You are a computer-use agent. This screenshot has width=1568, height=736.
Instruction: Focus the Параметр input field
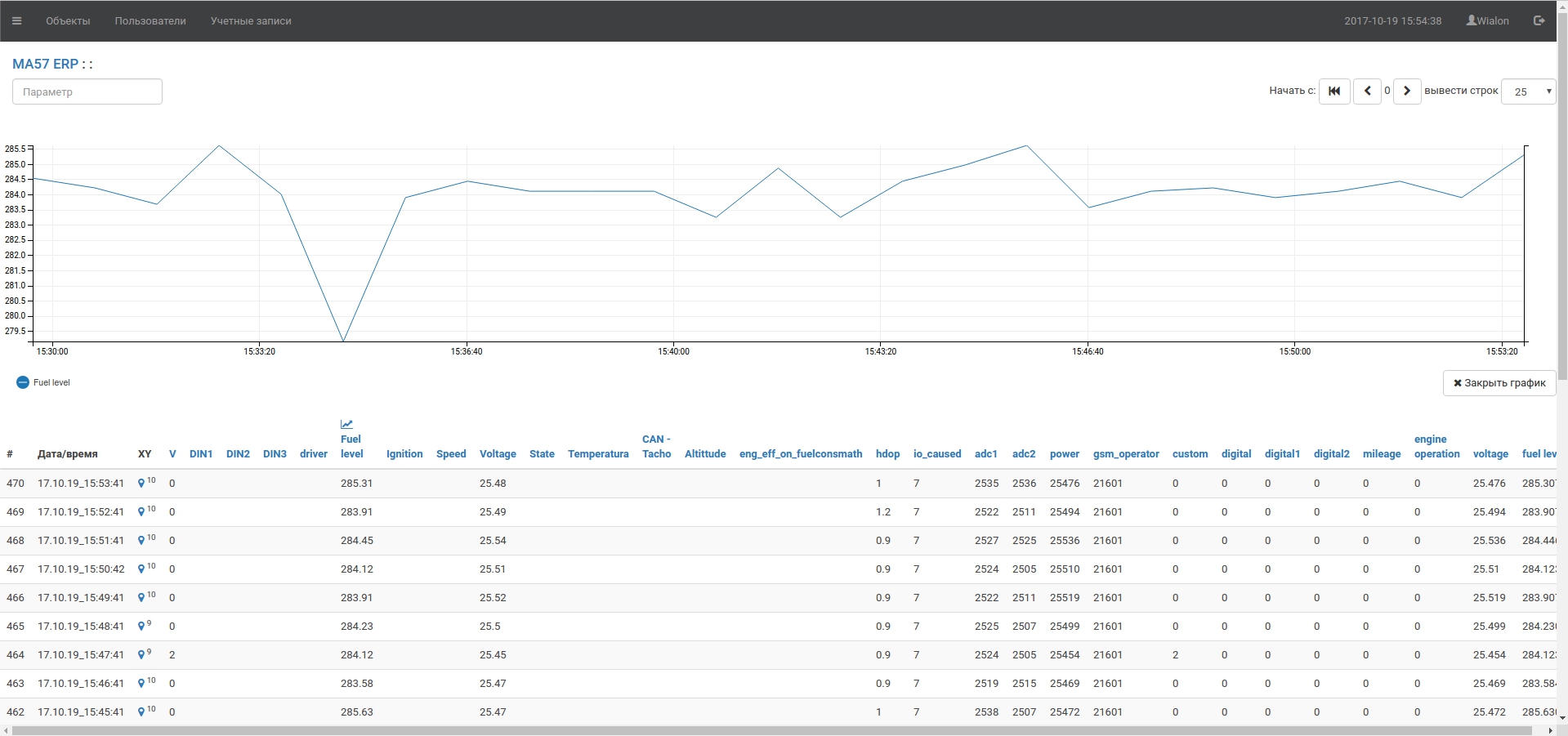coord(87,91)
